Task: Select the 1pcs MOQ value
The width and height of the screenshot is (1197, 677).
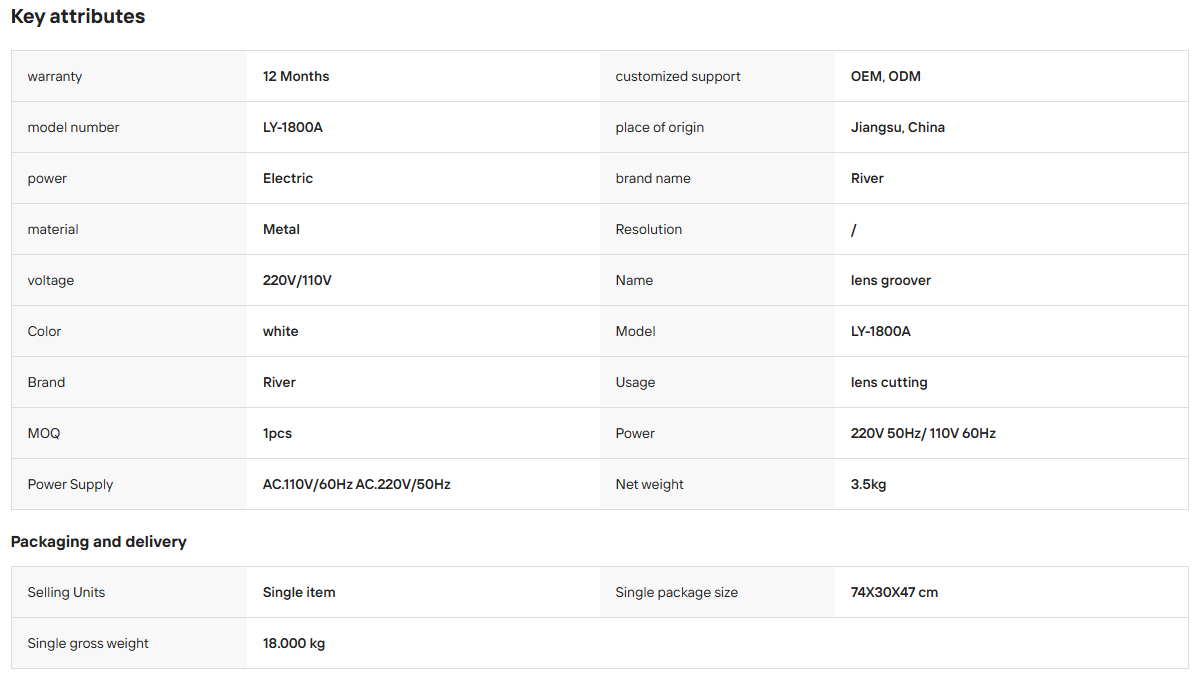Action: [277, 434]
